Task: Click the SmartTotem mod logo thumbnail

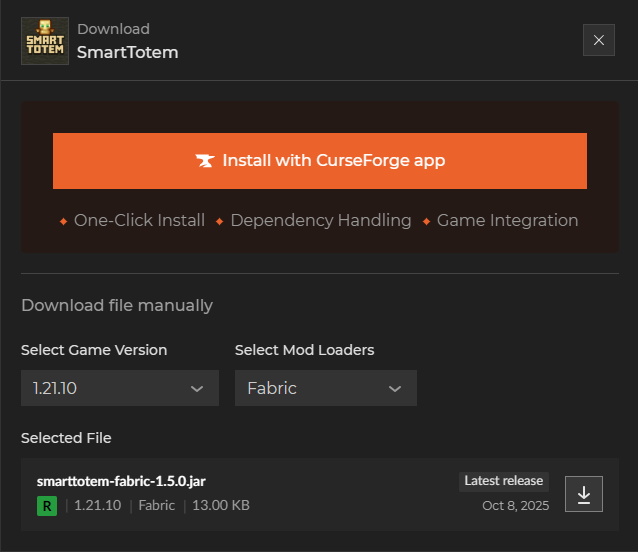Action: point(45,41)
